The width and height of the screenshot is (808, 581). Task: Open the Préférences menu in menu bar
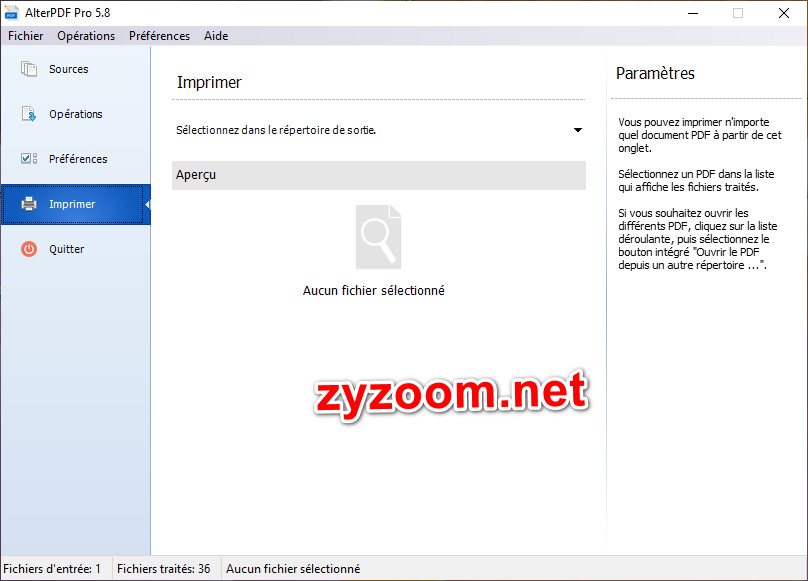pos(159,36)
